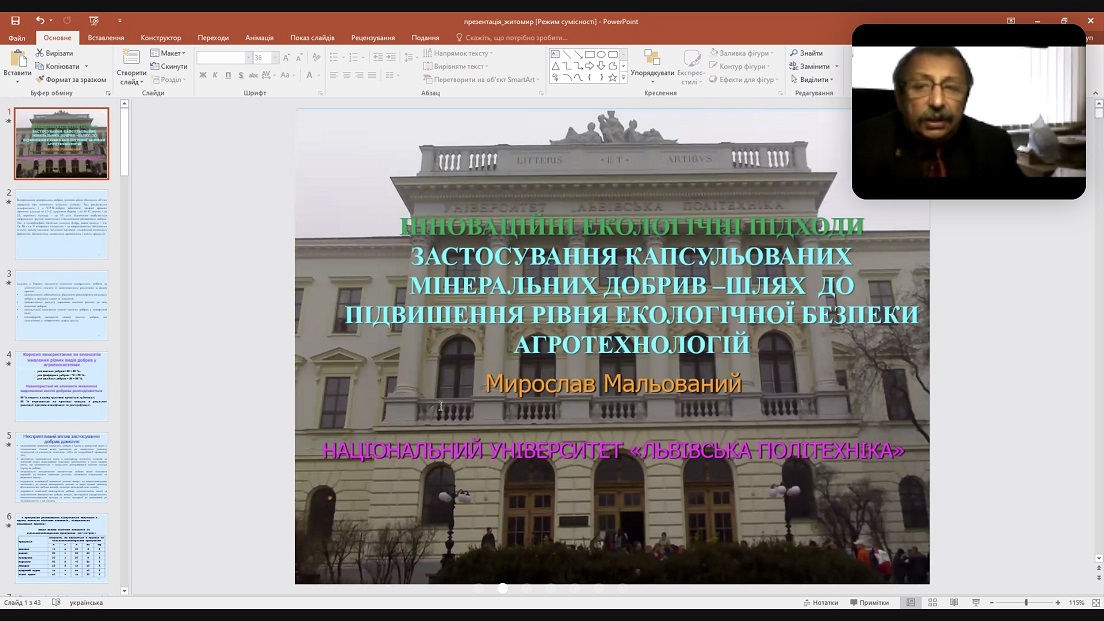Click the Cut (Вирізати) scissors icon
Screen dimensions: 1104x621
pos(40,53)
